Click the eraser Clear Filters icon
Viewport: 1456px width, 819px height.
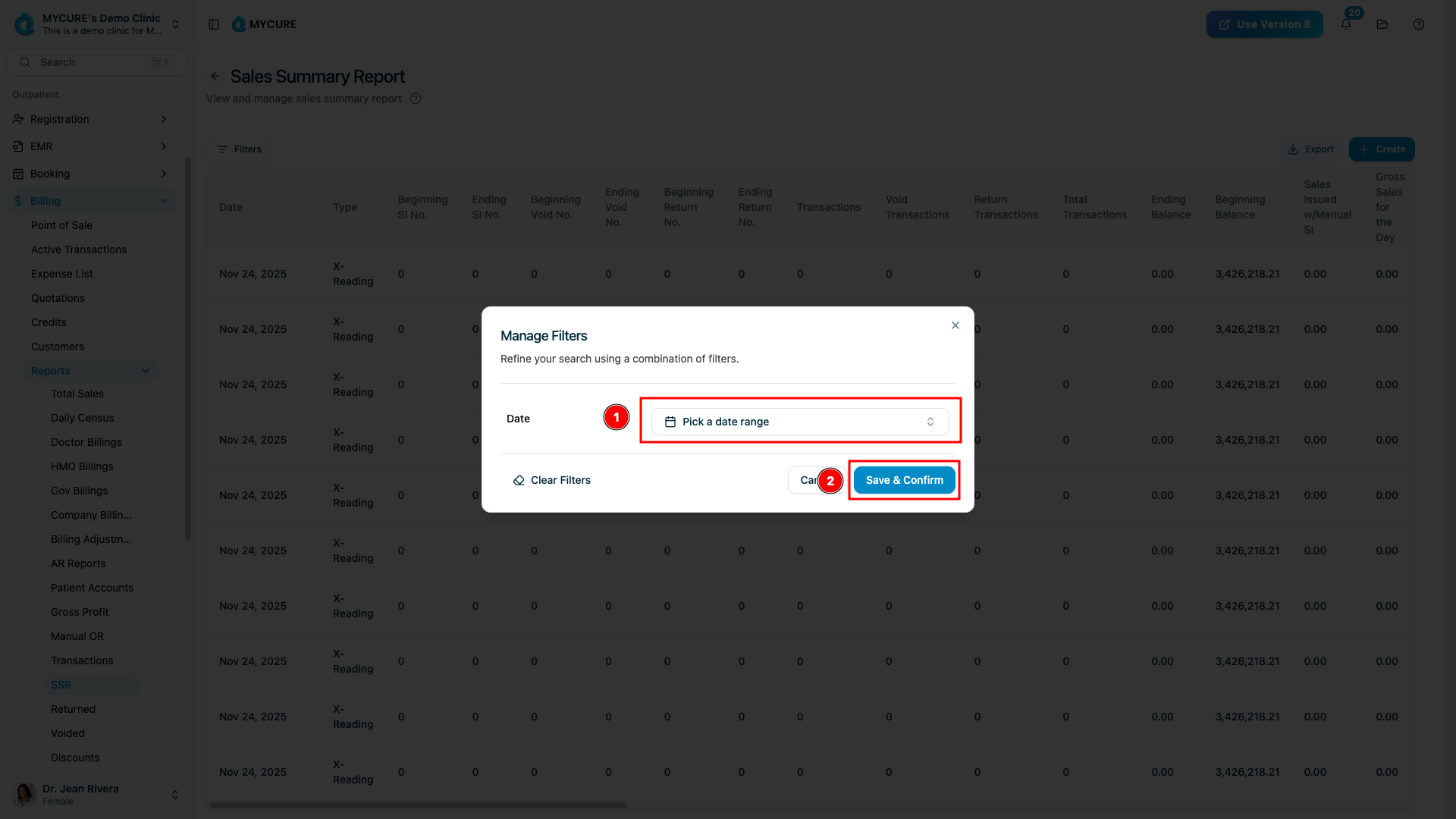tap(519, 480)
